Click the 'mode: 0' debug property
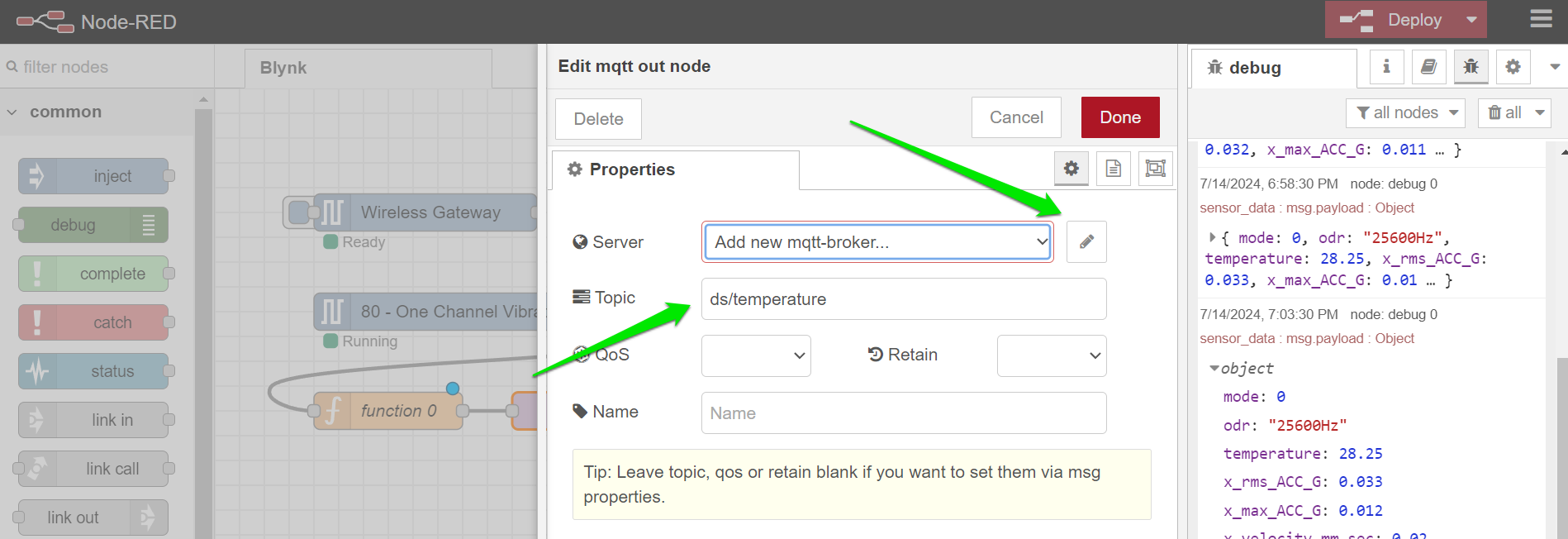Viewport: 1568px width, 539px height. [1254, 397]
